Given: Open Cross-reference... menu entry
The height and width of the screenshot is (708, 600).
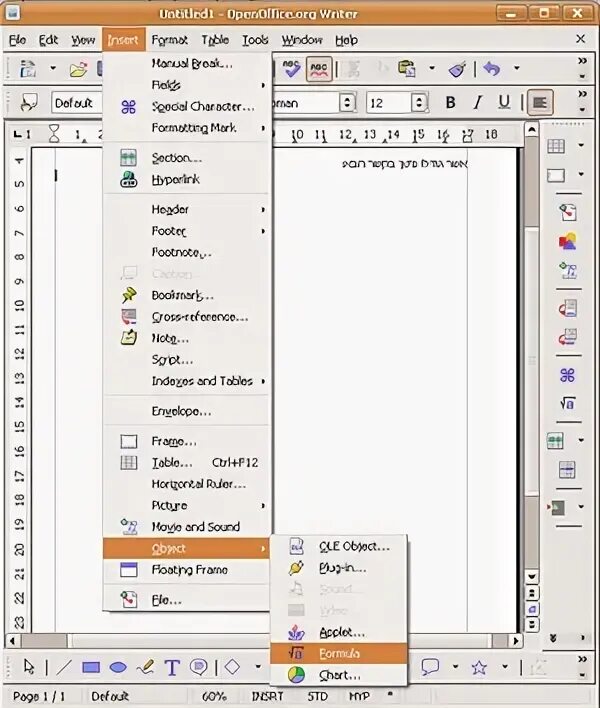Looking at the screenshot, I should [x=187, y=317].
